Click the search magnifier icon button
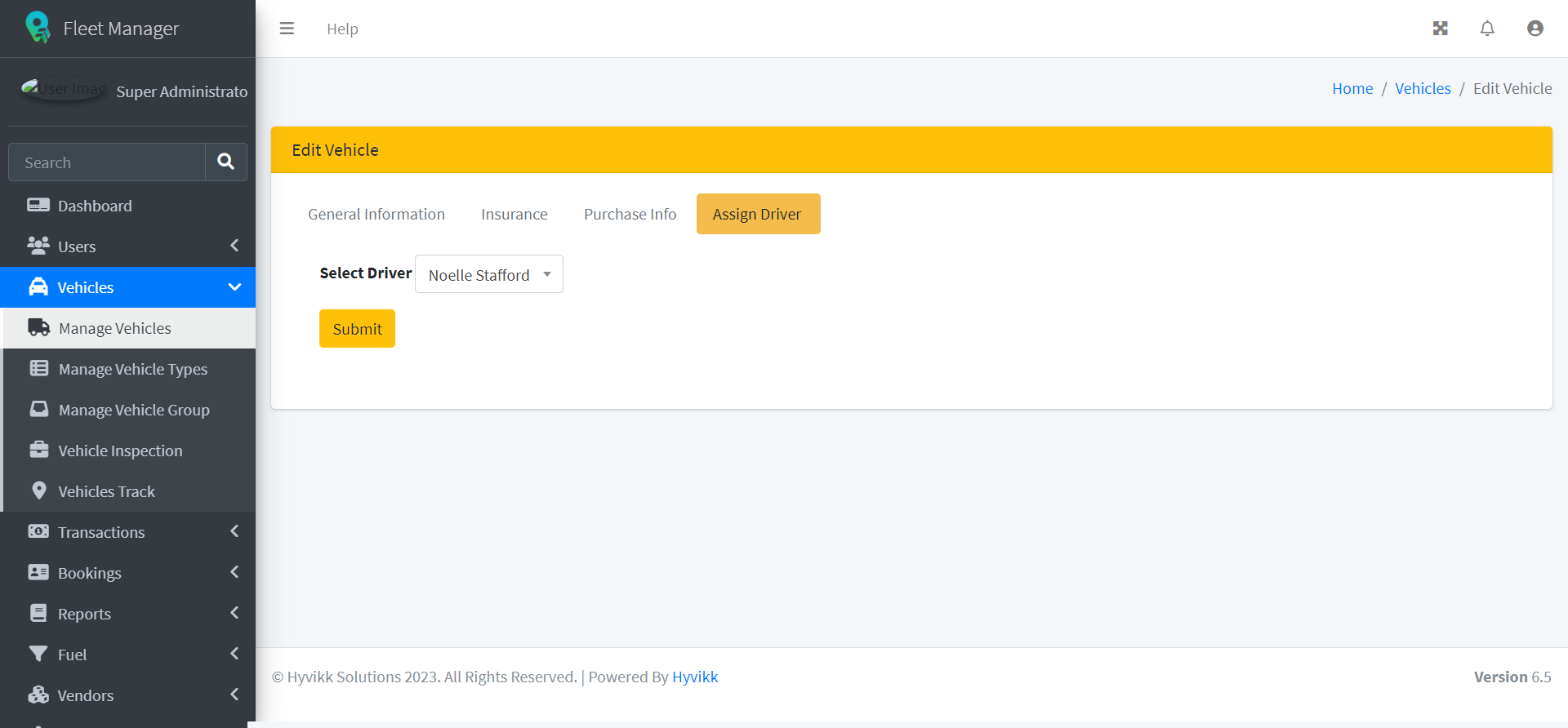The width and height of the screenshot is (1568, 728). (x=226, y=162)
